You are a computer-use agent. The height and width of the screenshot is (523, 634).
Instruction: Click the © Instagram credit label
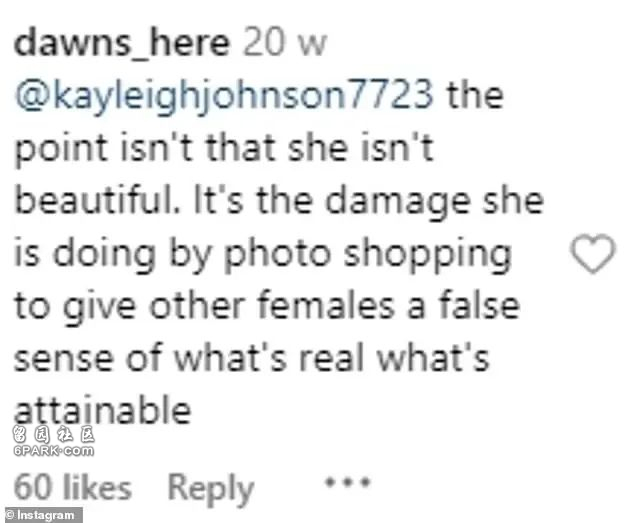coord(41,515)
